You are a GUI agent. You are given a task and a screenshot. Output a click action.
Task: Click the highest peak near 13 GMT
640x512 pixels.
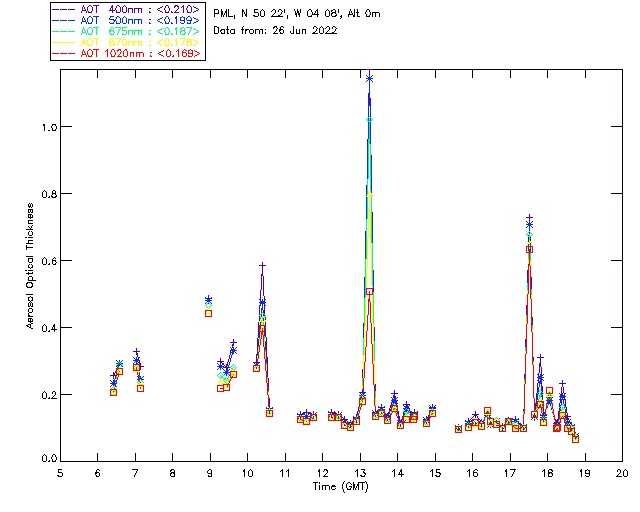(369, 78)
